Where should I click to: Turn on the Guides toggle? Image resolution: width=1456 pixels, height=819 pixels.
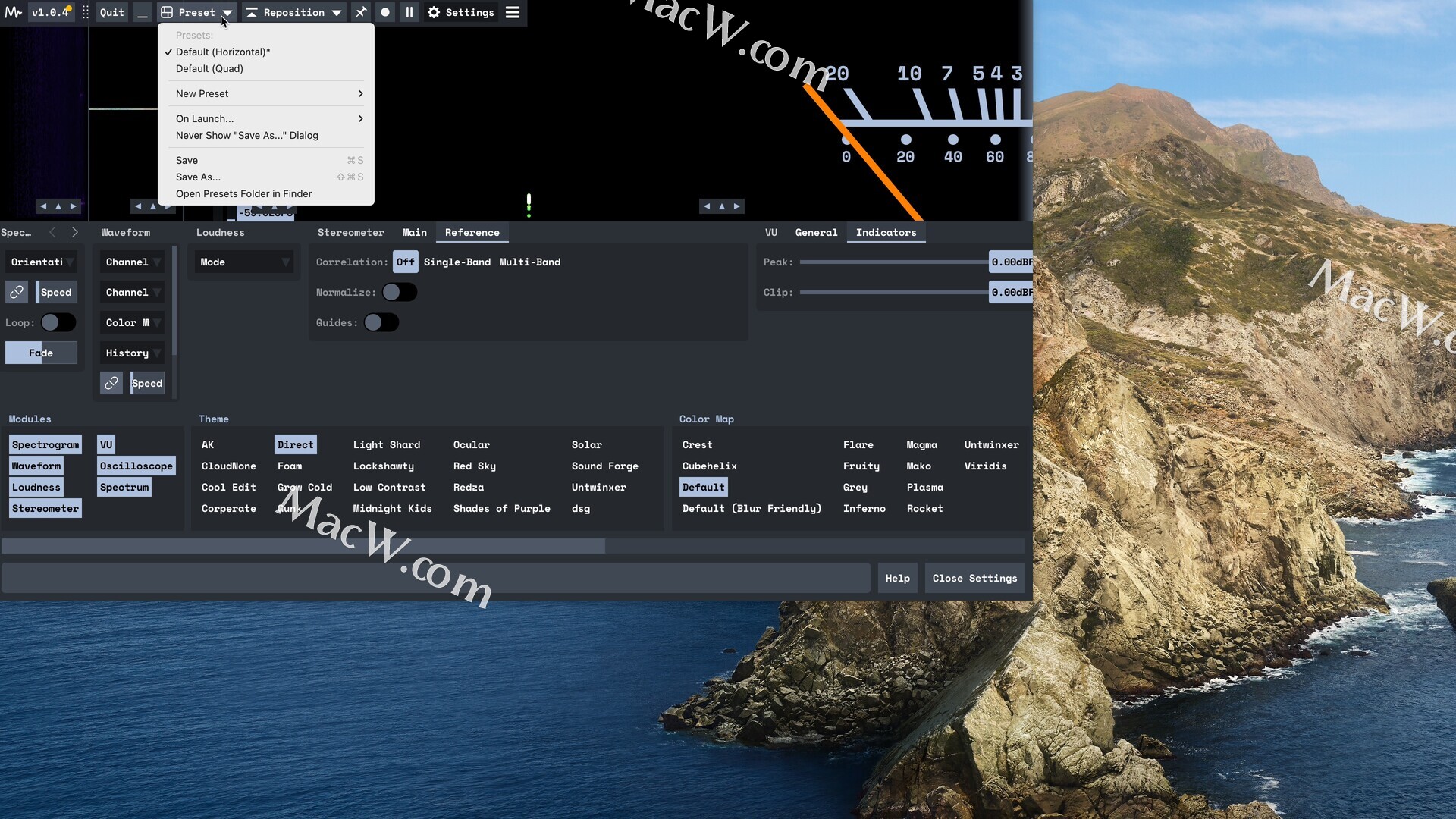(x=381, y=322)
